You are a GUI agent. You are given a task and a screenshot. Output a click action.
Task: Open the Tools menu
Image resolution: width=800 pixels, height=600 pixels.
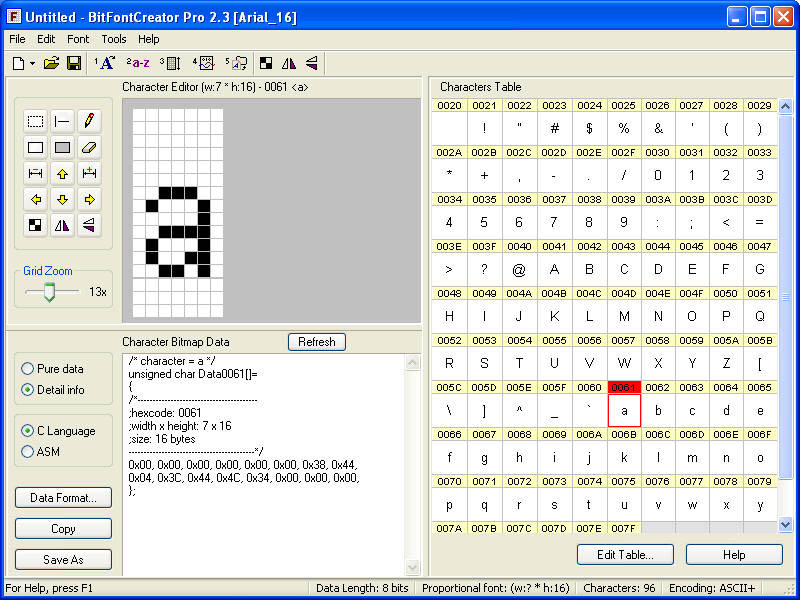(x=113, y=39)
